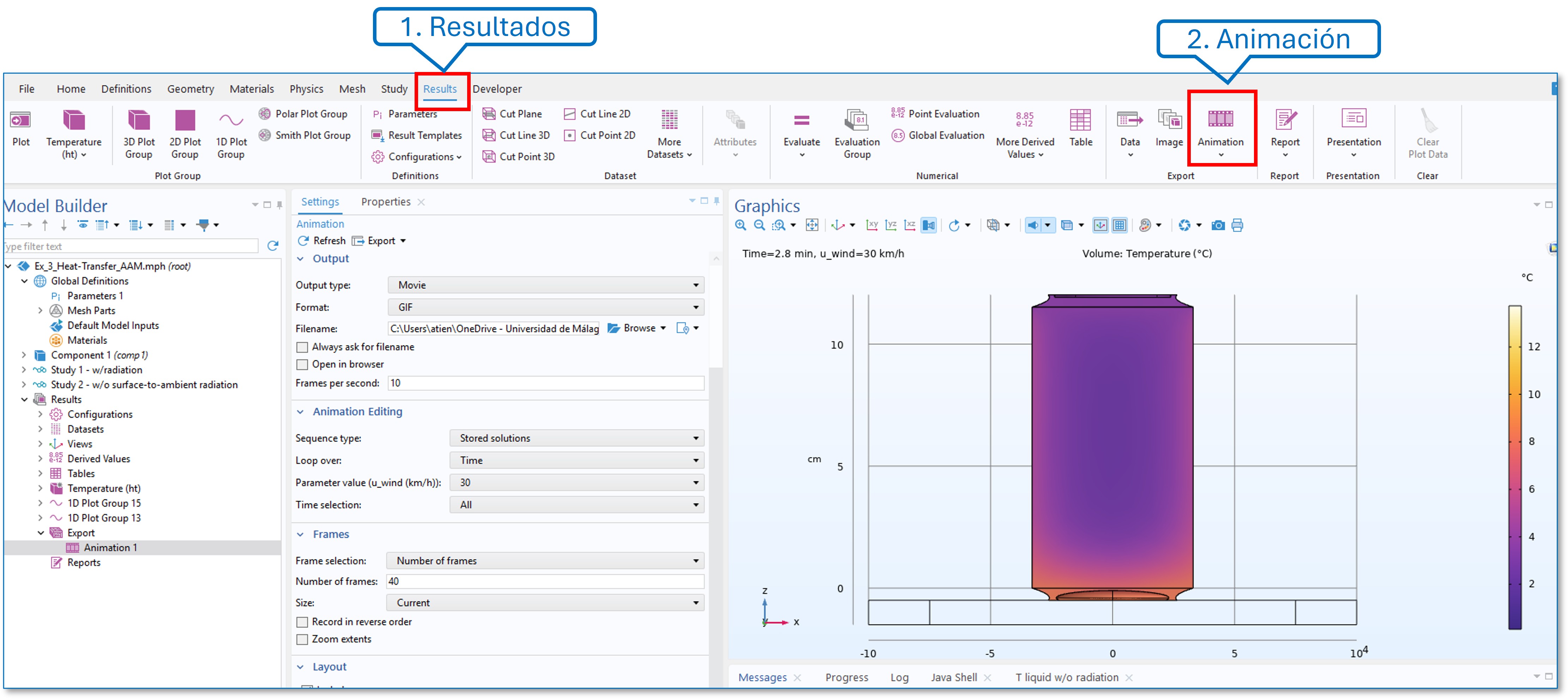1568x699 pixels.
Task: Click the Frames per second input field
Action: click(545, 383)
